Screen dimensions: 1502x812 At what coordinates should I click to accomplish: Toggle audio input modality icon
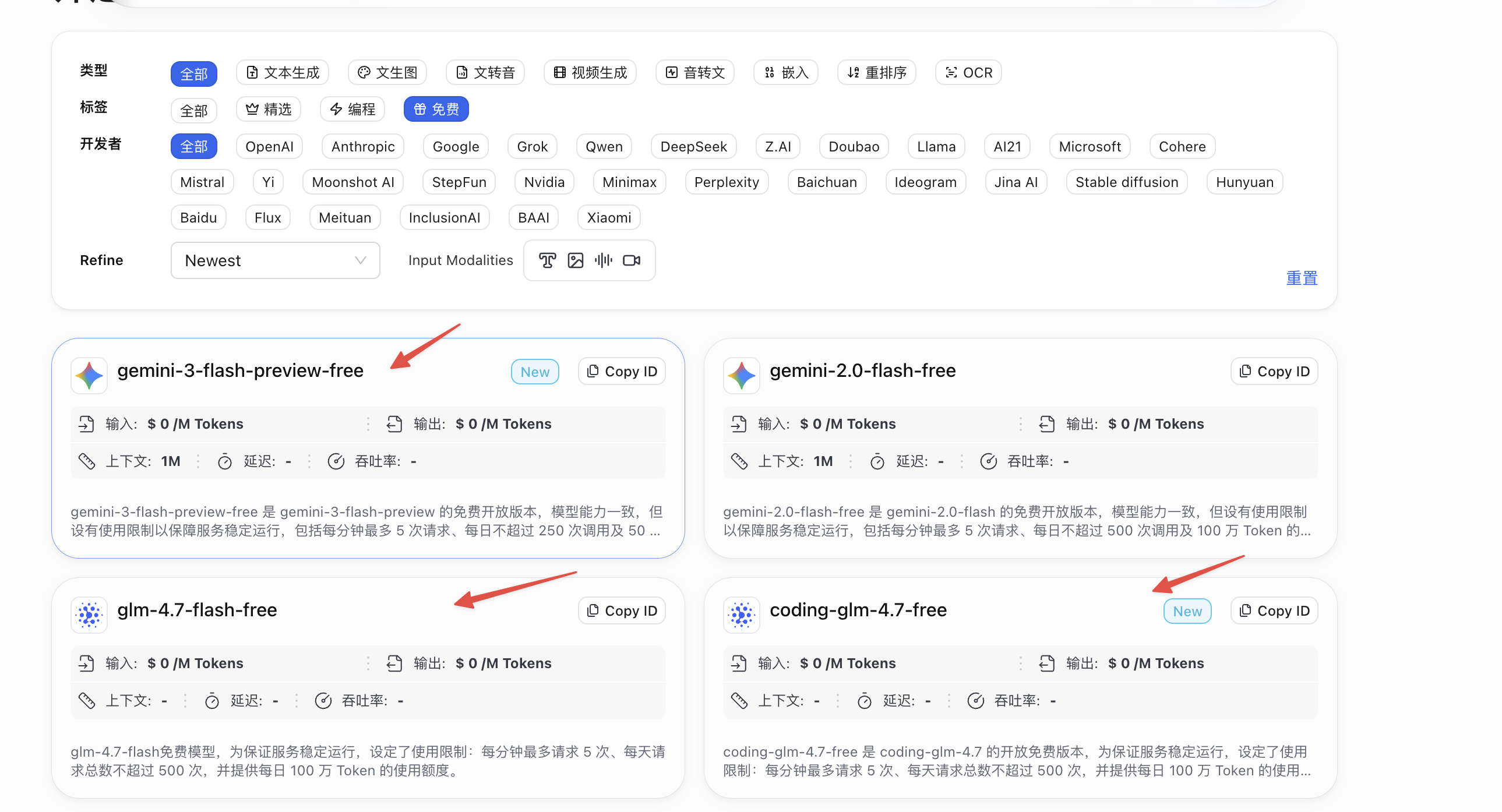click(604, 260)
